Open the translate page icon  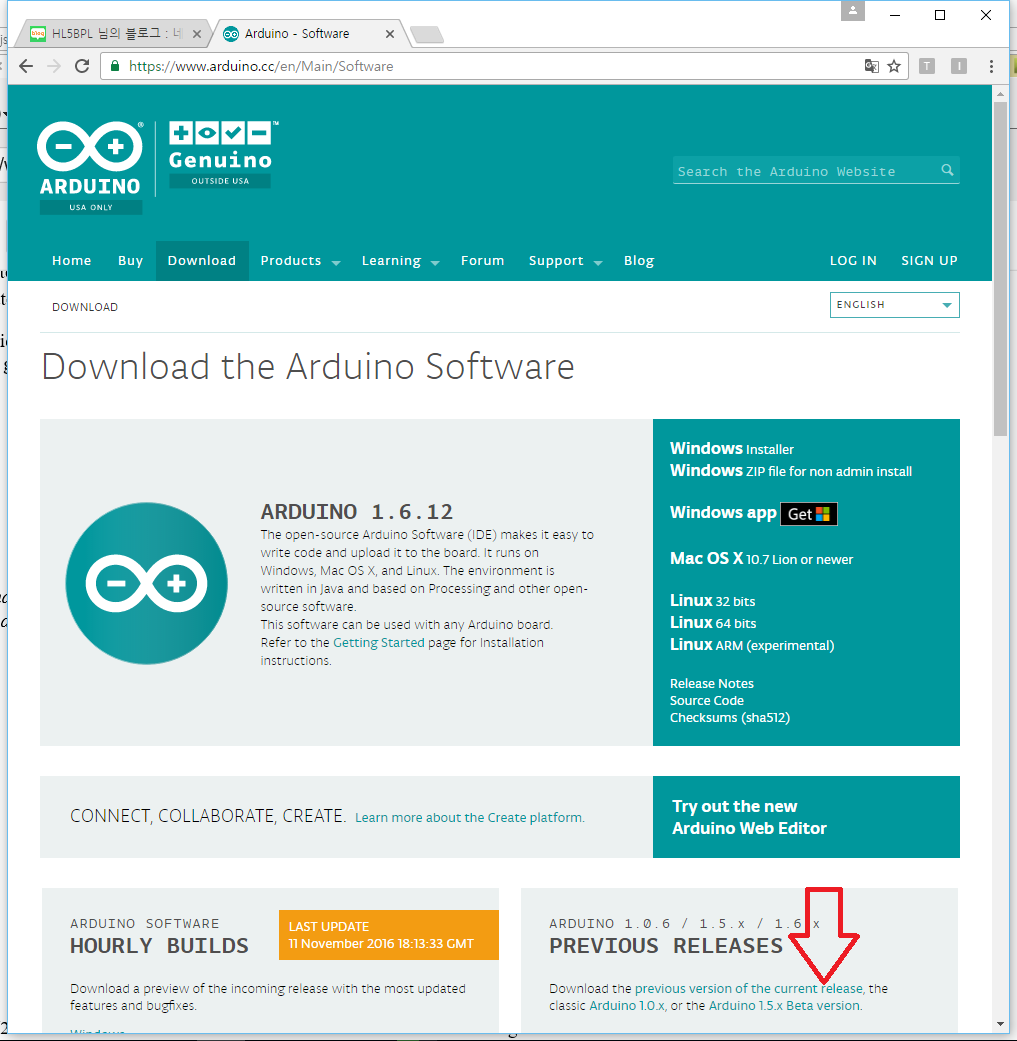pos(872,66)
